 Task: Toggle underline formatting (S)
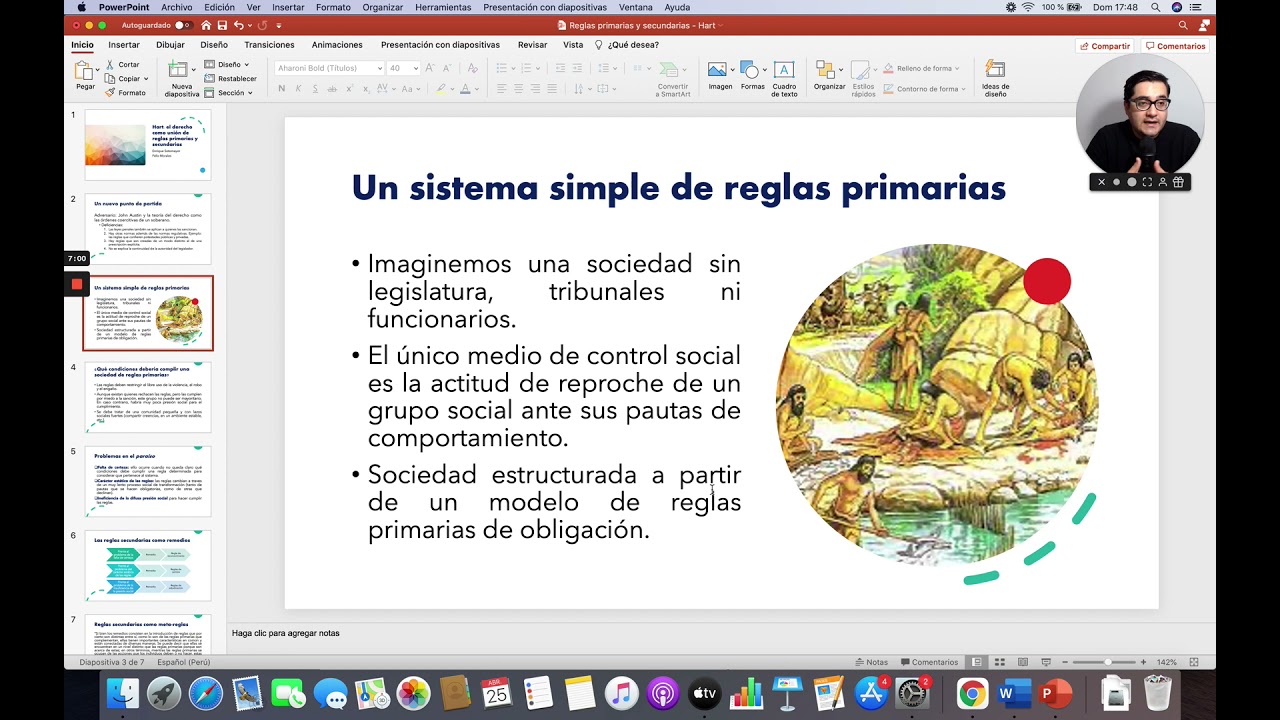315,89
